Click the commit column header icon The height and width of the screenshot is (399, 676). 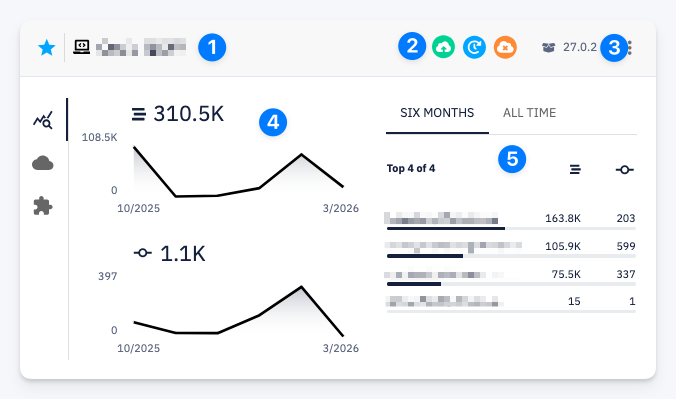click(x=625, y=170)
